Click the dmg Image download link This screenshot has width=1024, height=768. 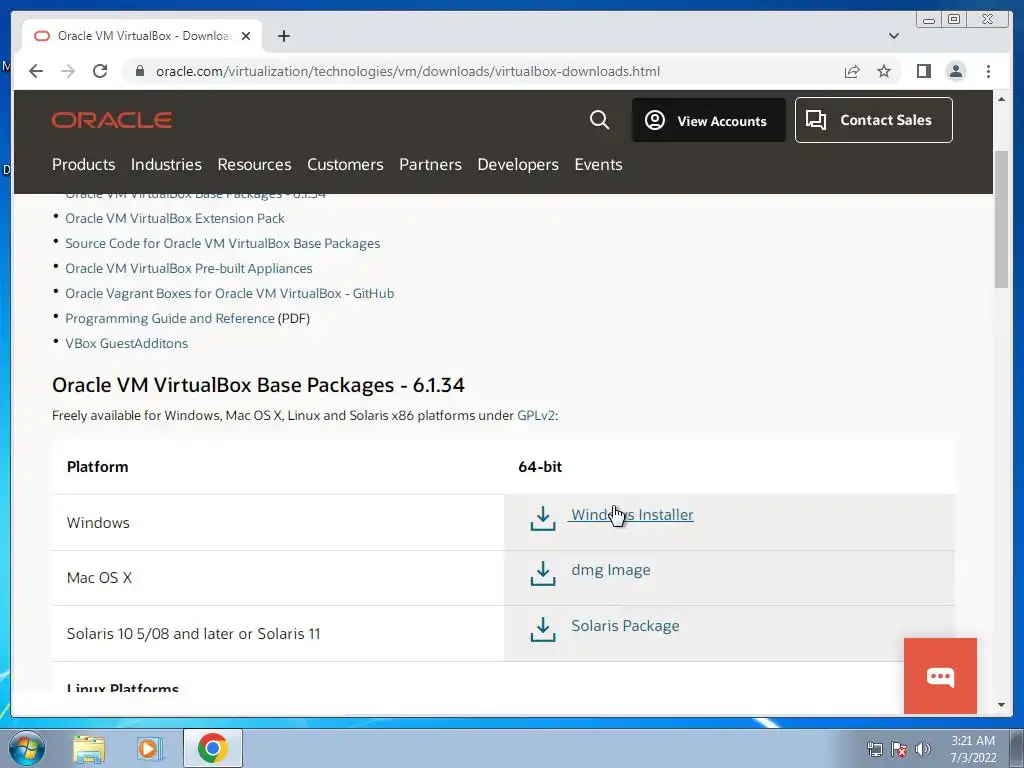point(611,570)
